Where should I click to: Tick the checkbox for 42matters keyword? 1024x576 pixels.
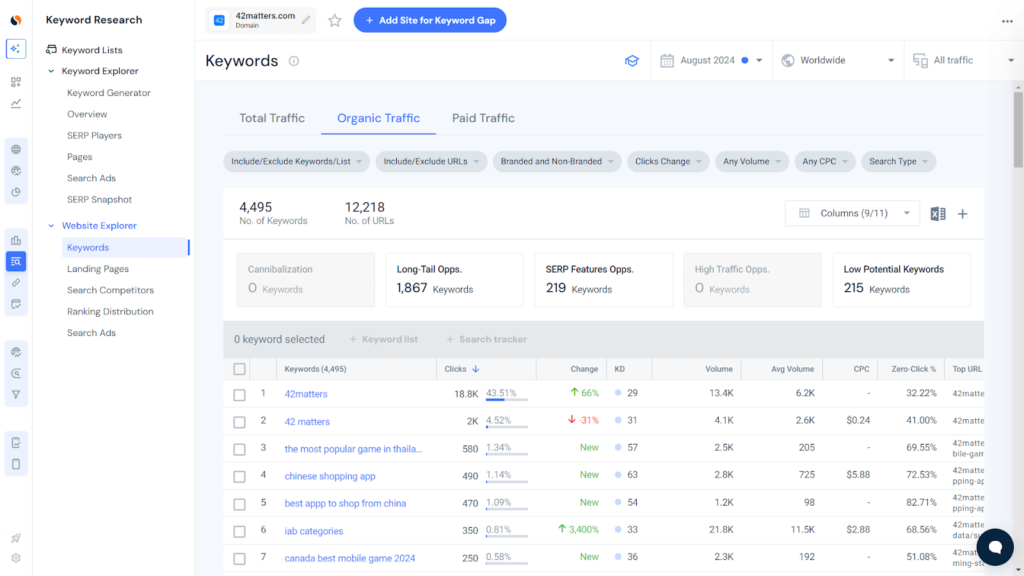(x=239, y=394)
